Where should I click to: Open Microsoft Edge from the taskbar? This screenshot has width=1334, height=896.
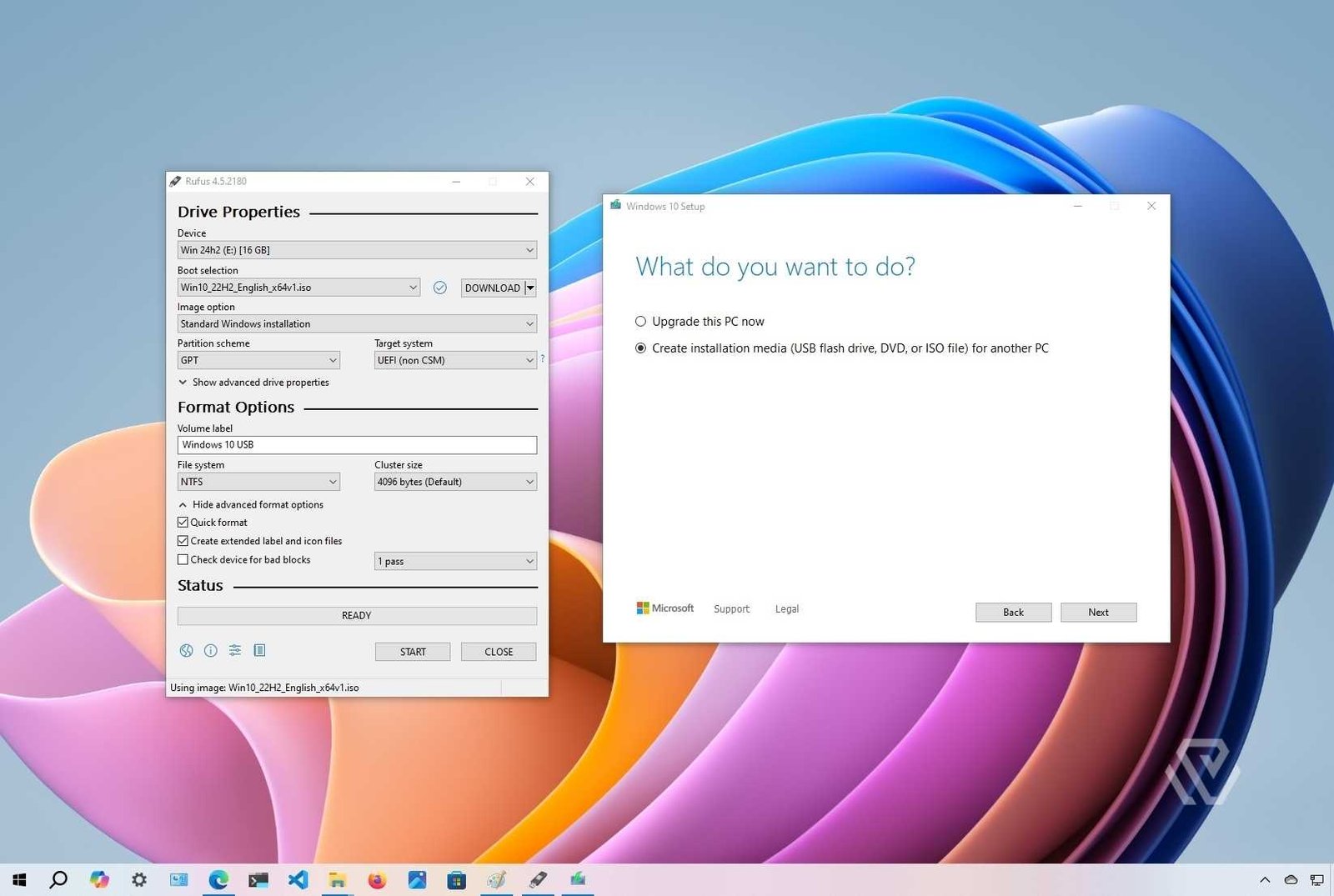pyautogui.click(x=219, y=879)
